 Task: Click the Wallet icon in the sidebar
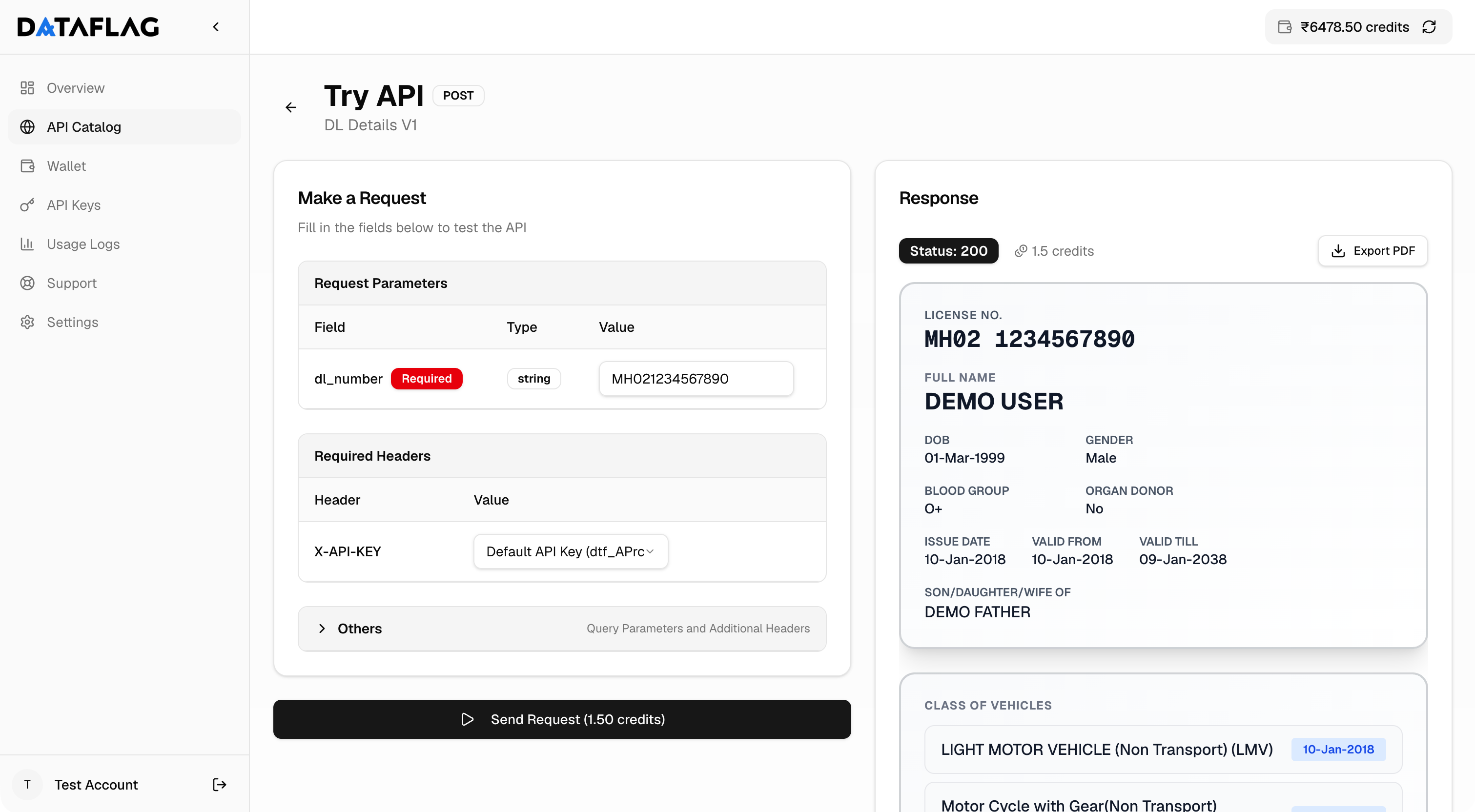(27, 166)
